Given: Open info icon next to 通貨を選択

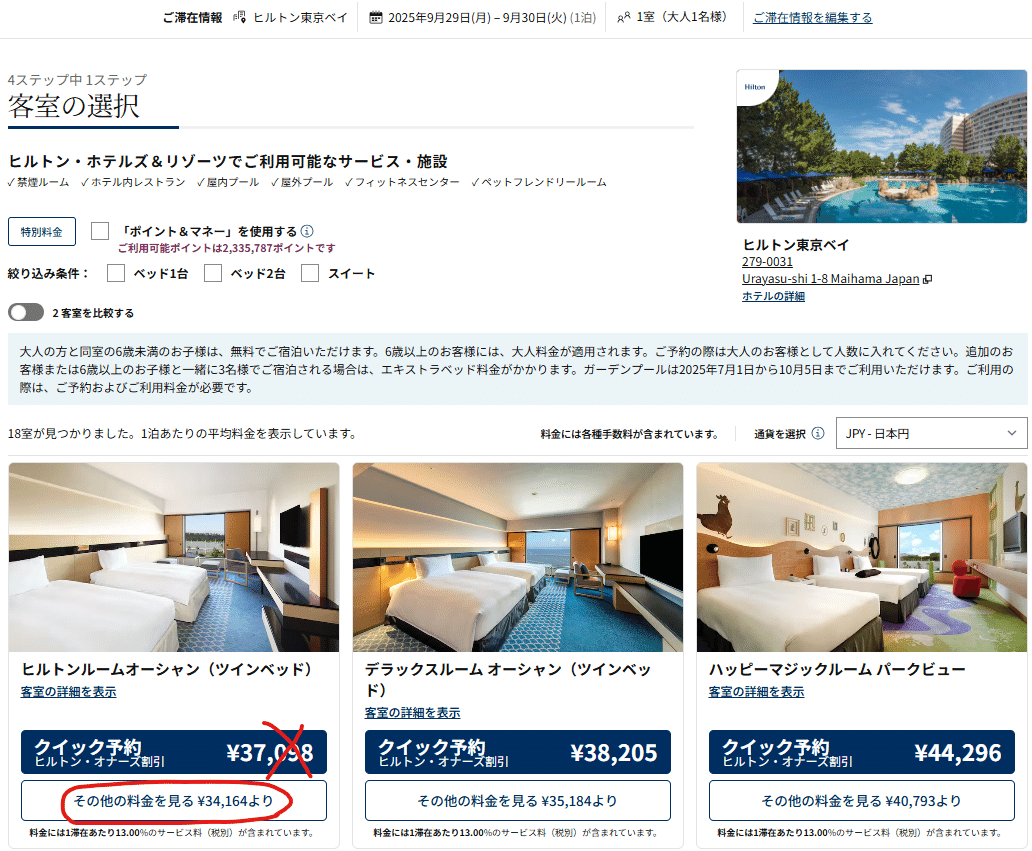Looking at the screenshot, I should (x=817, y=433).
